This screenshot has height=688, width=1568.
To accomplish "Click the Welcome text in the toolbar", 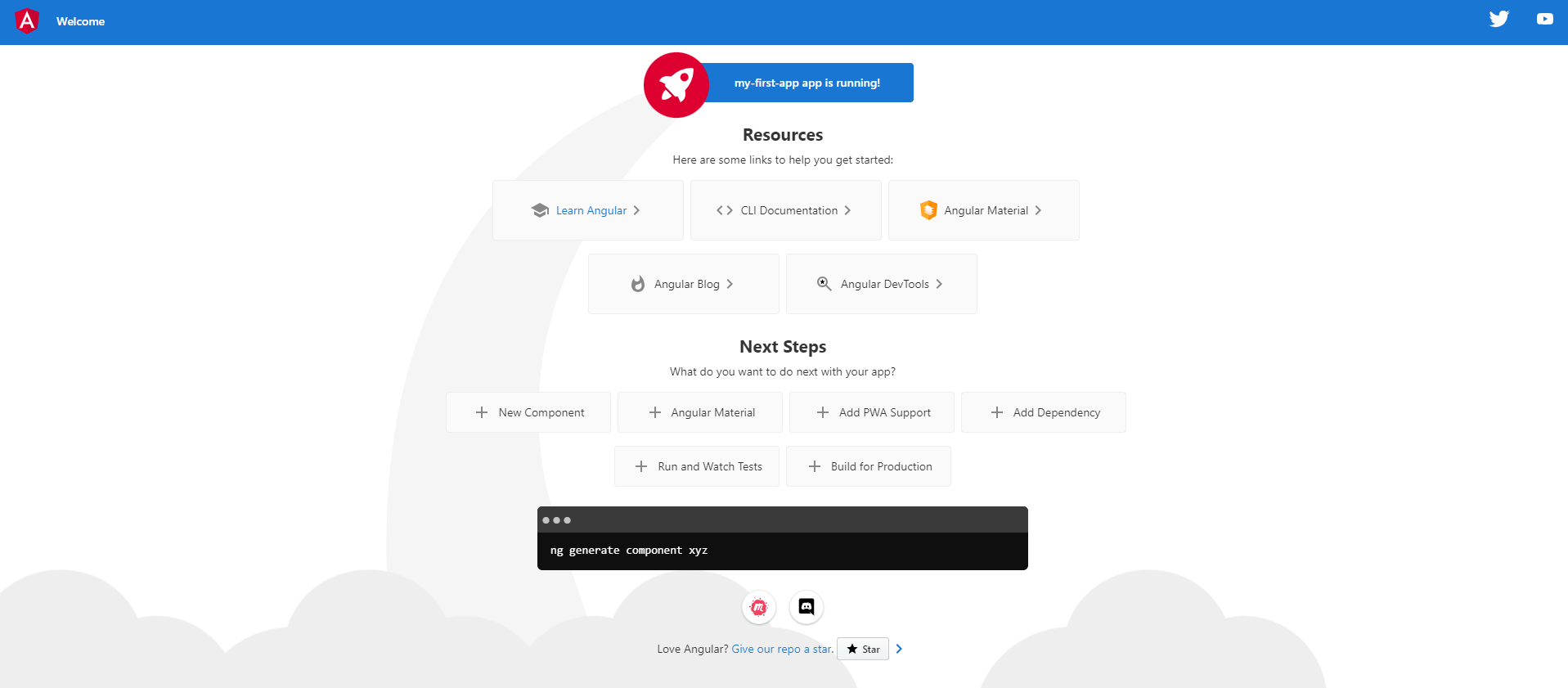I will pos(80,21).
